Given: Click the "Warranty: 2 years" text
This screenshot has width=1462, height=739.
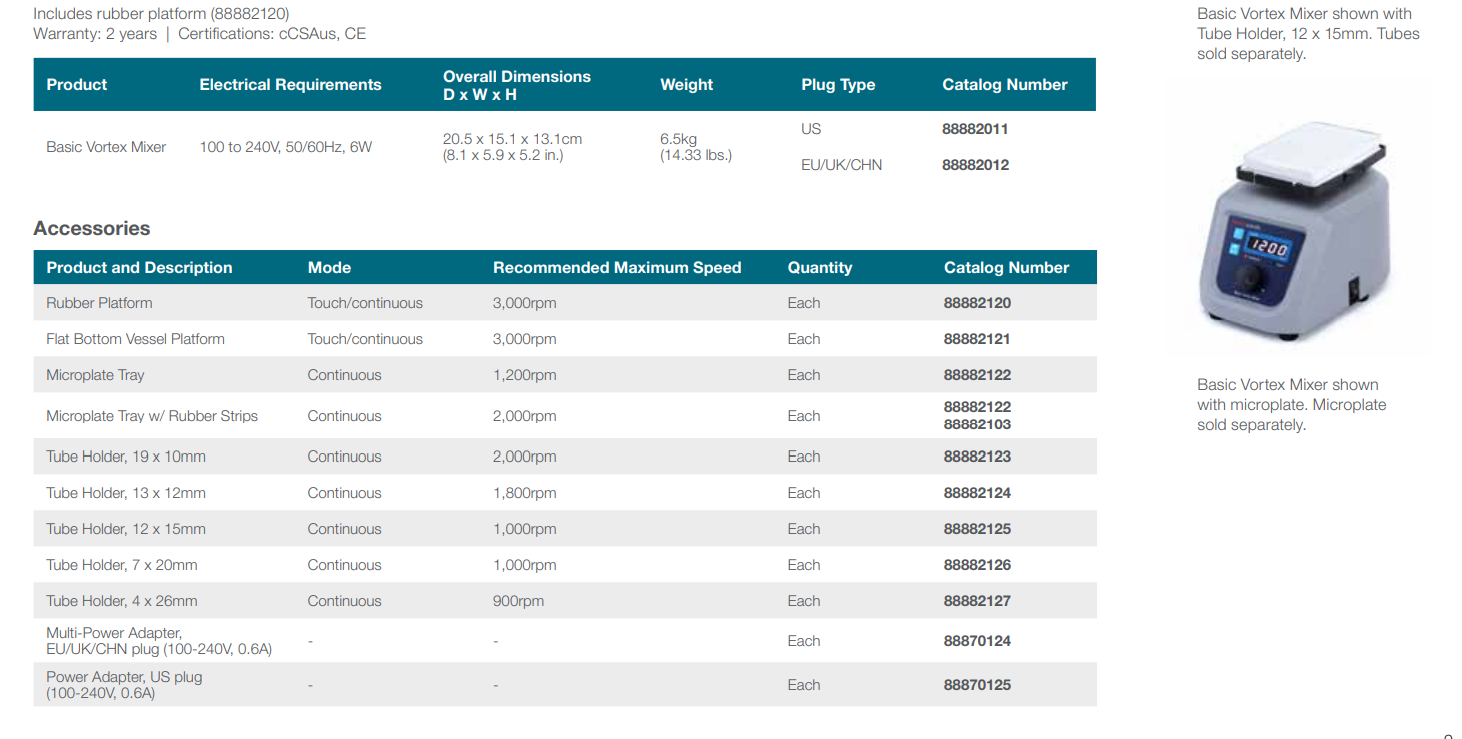Looking at the screenshot, I should tap(95, 33).
